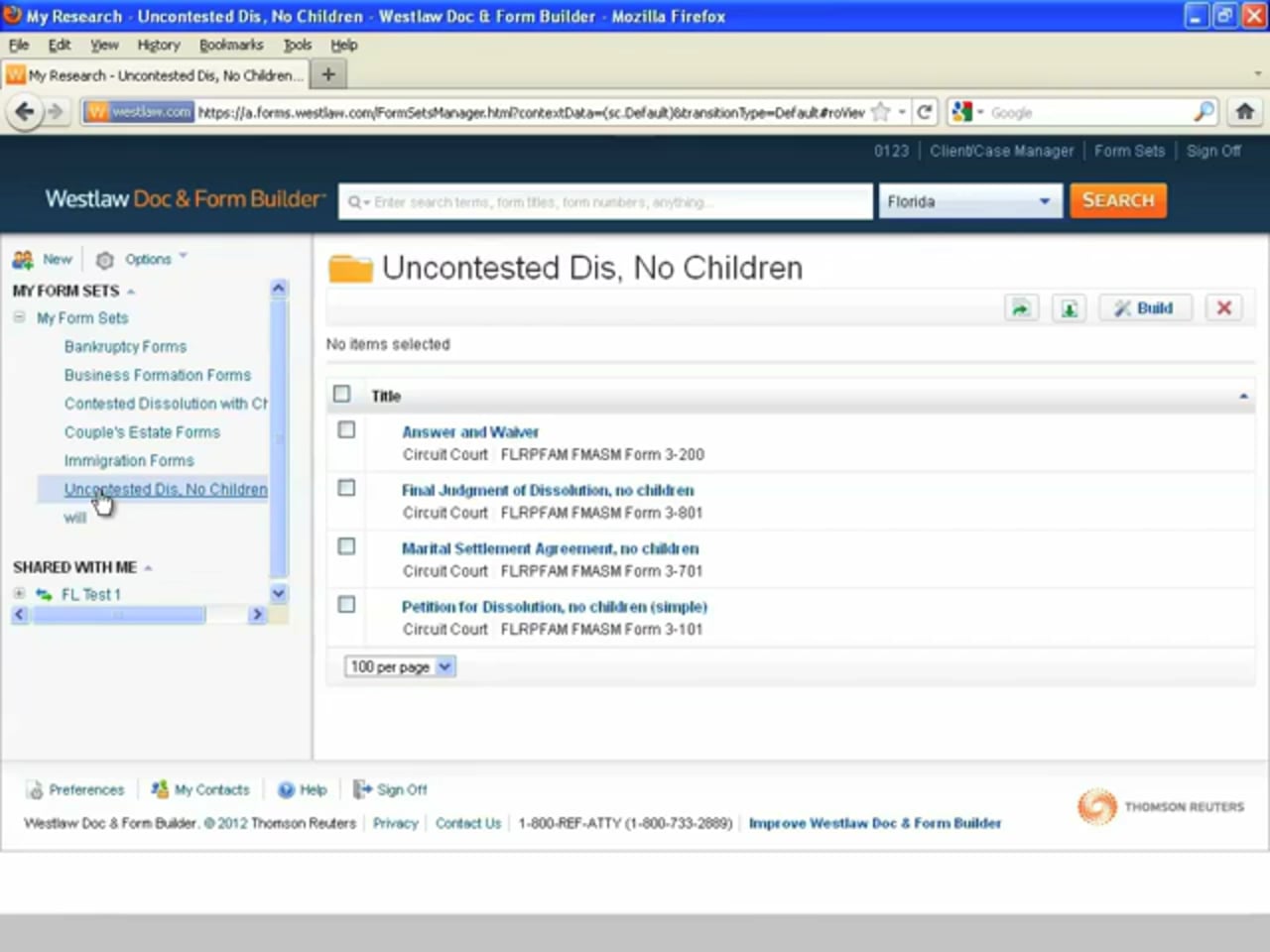The height and width of the screenshot is (952, 1270).
Task: Expand the FL Test 1 shared folder
Action: (x=19, y=594)
